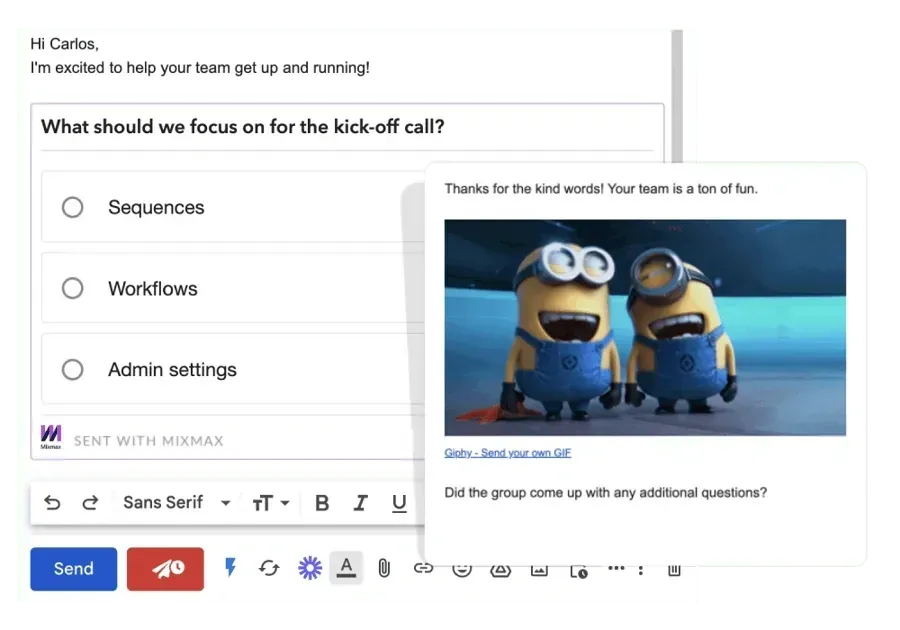Toggle formatting options underlined A icon
This screenshot has width=900, height=630.
pyautogui.click(x=346, y=567)
